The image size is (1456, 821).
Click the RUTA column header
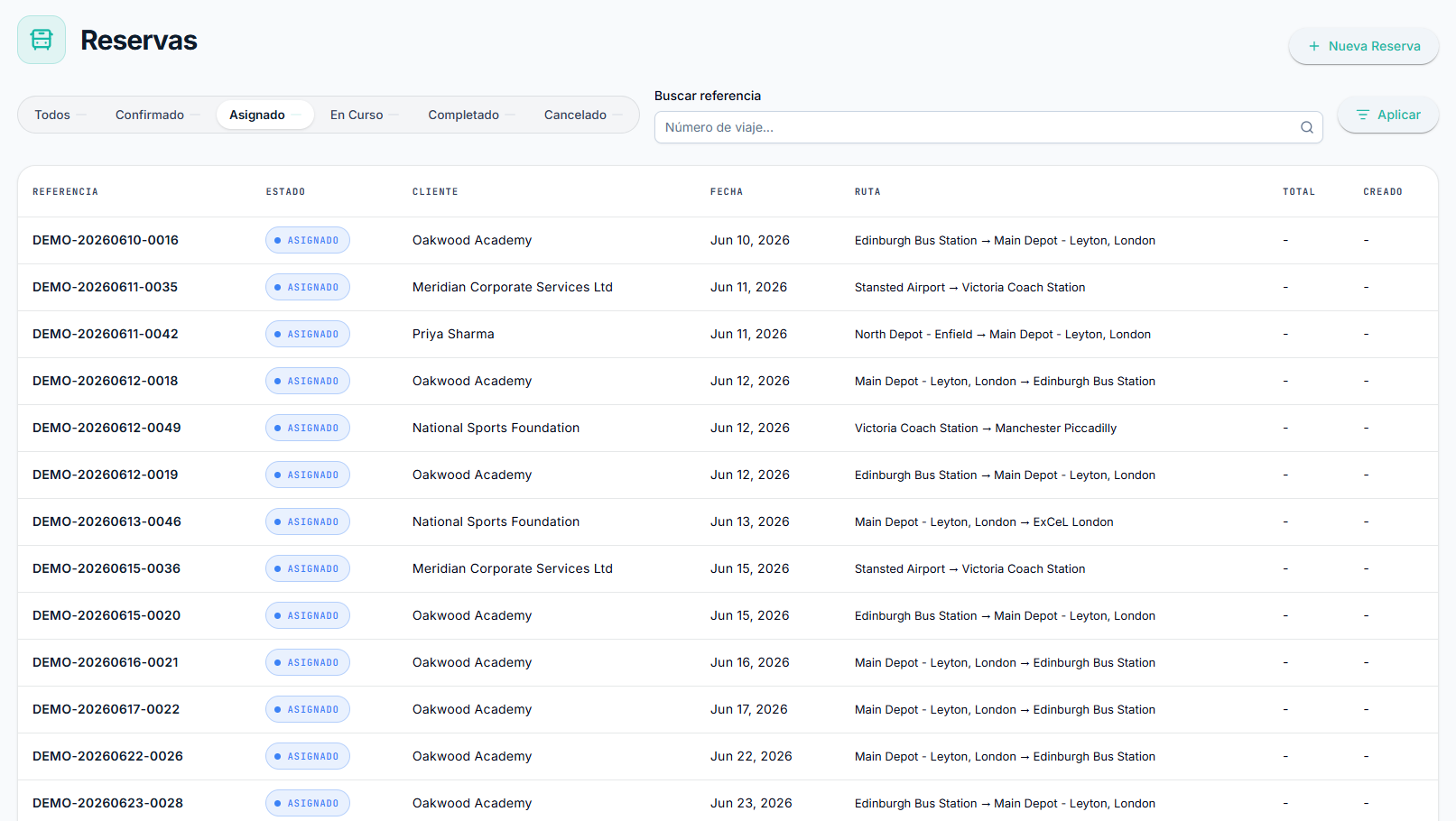tap(867, 191)
